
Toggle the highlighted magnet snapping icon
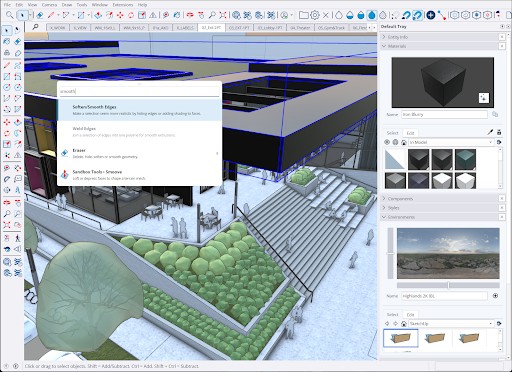417,15
